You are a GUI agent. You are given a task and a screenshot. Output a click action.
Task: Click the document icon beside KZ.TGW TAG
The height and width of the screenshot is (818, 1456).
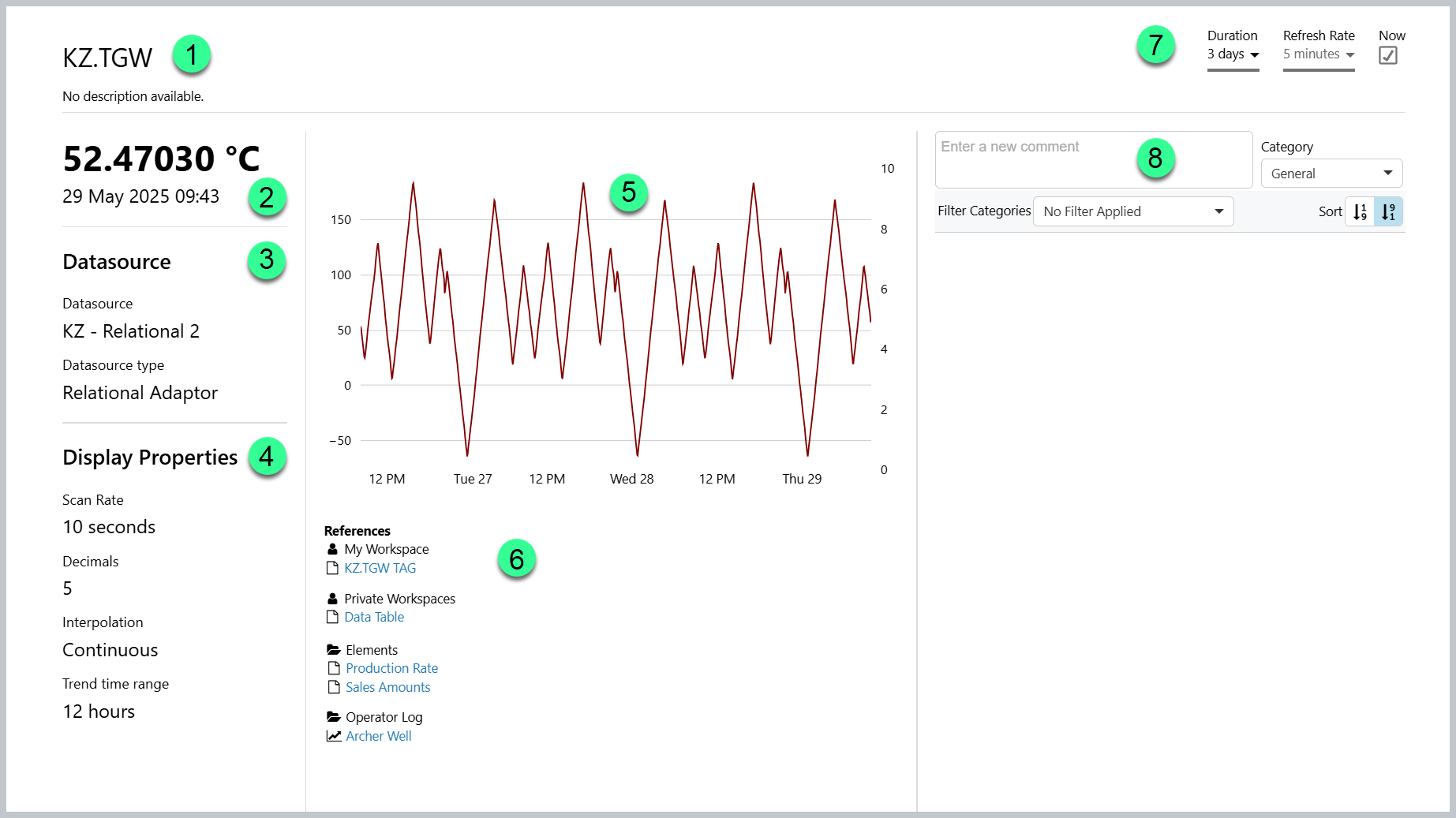coord(332,568)
